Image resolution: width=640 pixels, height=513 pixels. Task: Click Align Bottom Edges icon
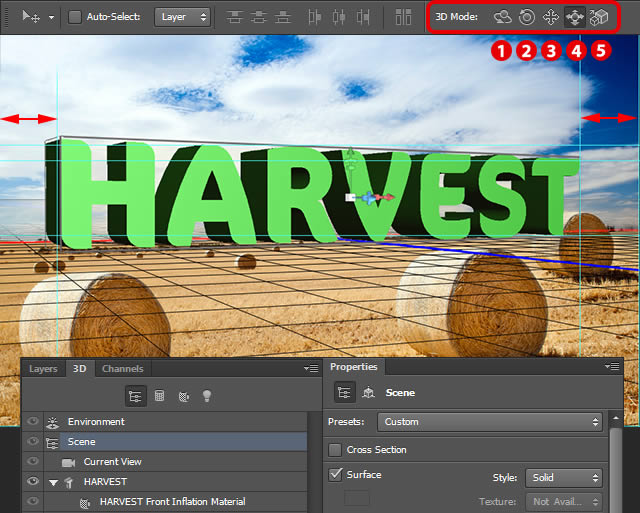pyautogui.click(x=283, y=17)
